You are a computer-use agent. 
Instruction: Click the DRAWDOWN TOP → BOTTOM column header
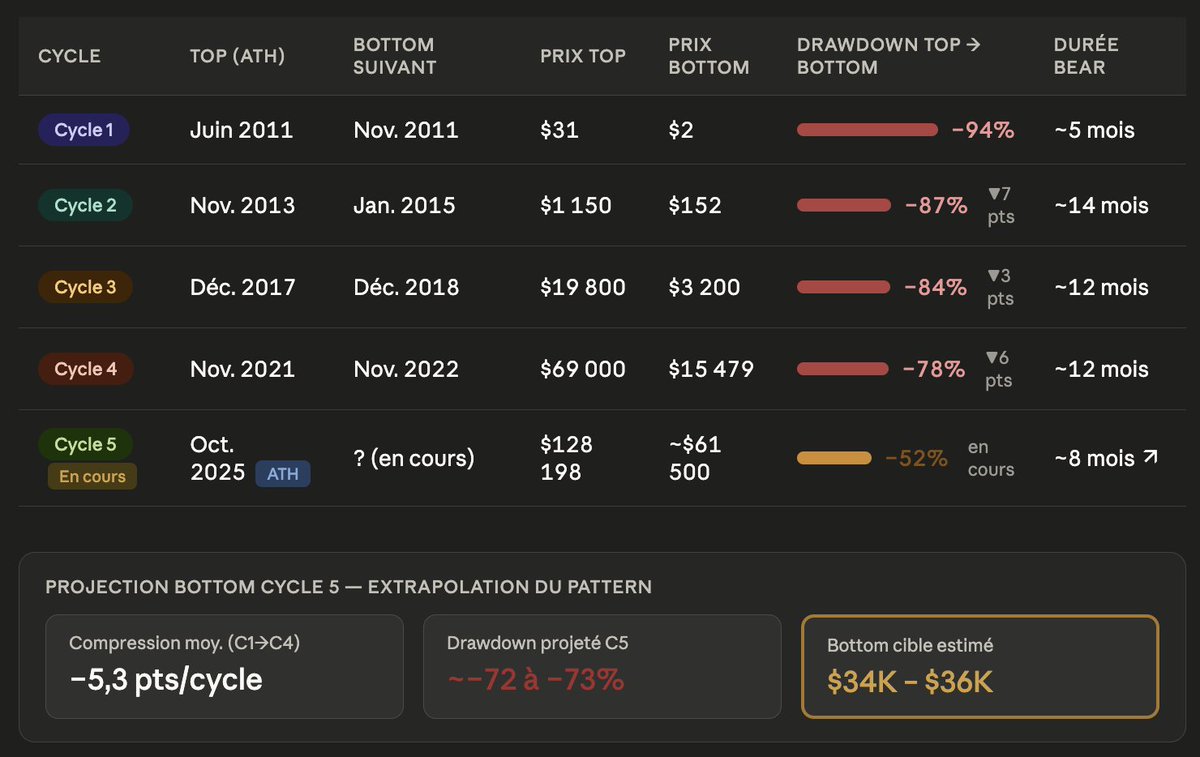888,56
